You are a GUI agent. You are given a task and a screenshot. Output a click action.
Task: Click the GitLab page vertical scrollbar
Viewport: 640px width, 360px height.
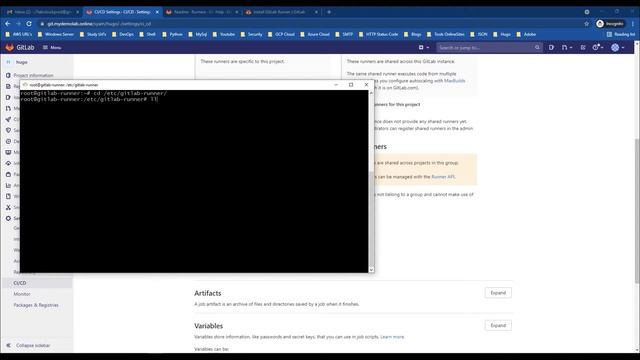637,210
